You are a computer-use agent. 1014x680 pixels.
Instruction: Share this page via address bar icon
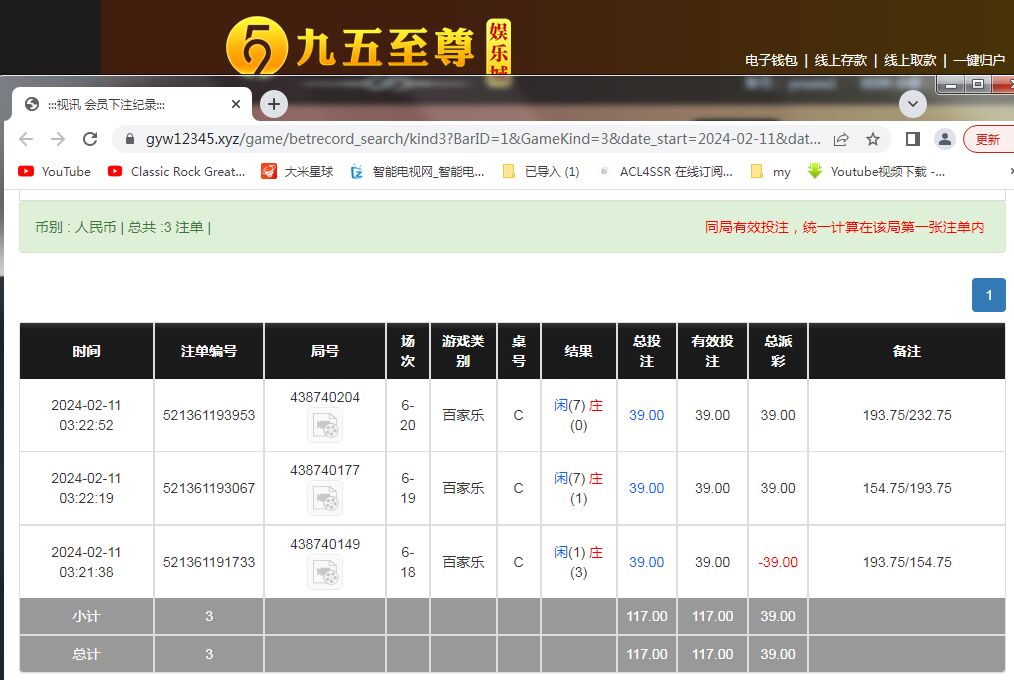coord(841,139)
